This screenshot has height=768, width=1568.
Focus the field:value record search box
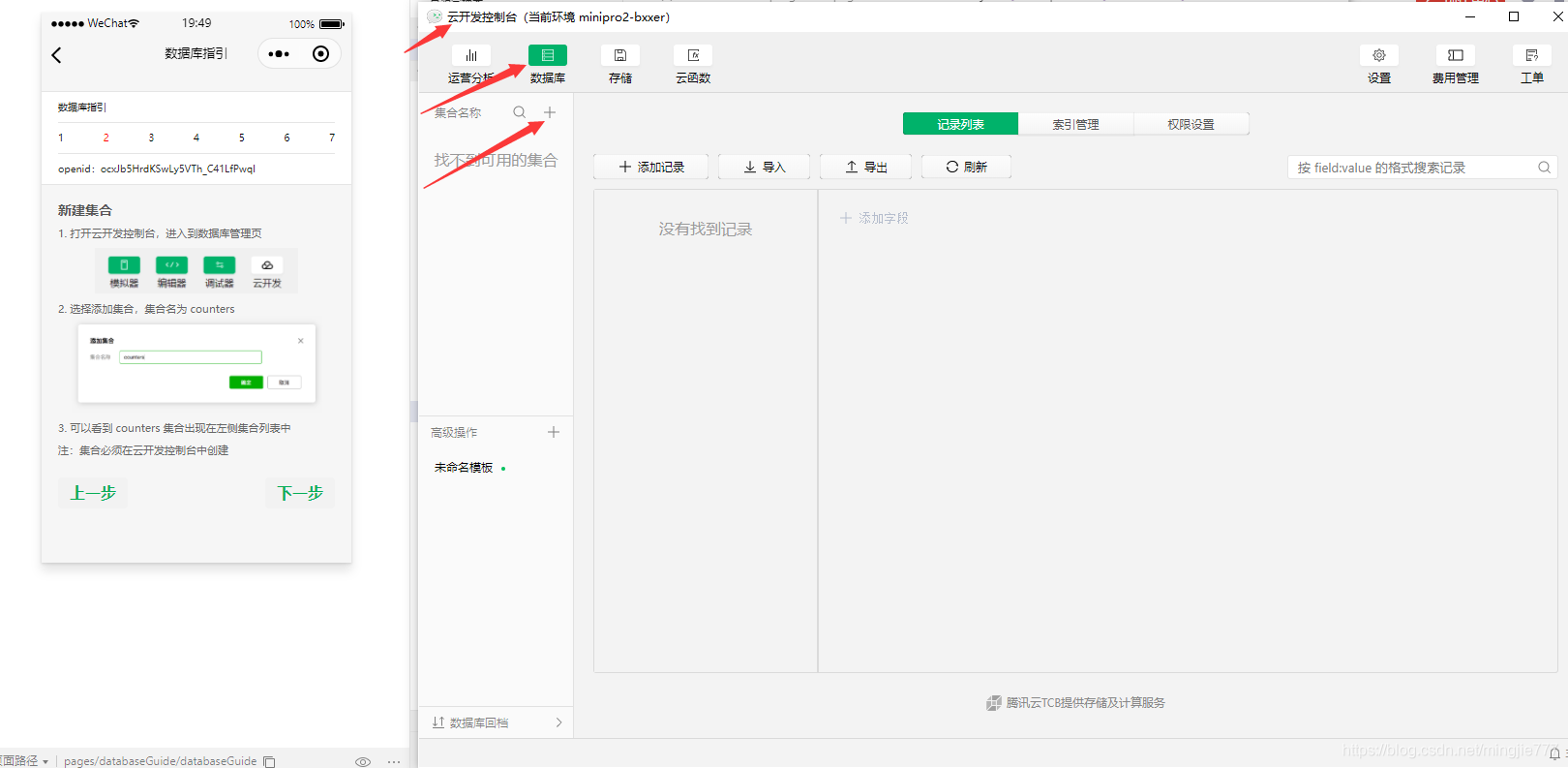coord(1422,168)
